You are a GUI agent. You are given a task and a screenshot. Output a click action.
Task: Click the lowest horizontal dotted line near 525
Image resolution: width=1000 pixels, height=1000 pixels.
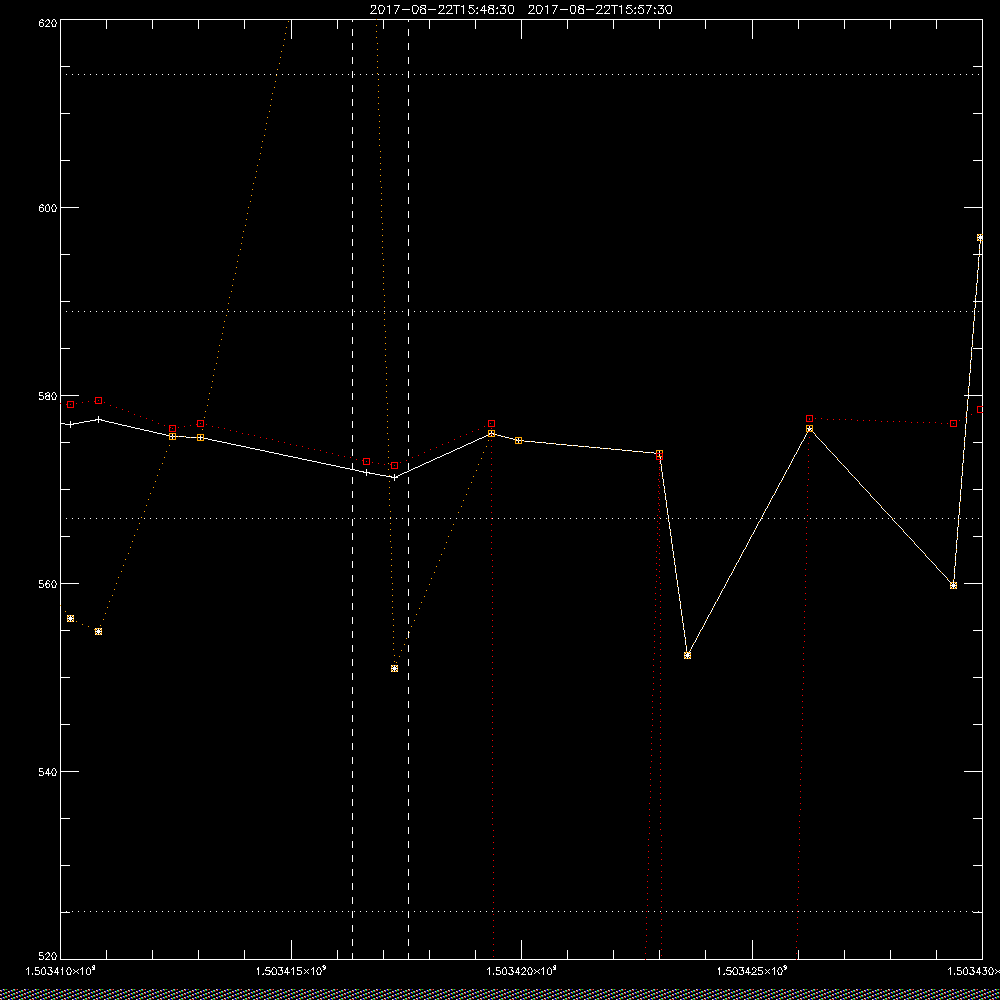tap(521, 911)
